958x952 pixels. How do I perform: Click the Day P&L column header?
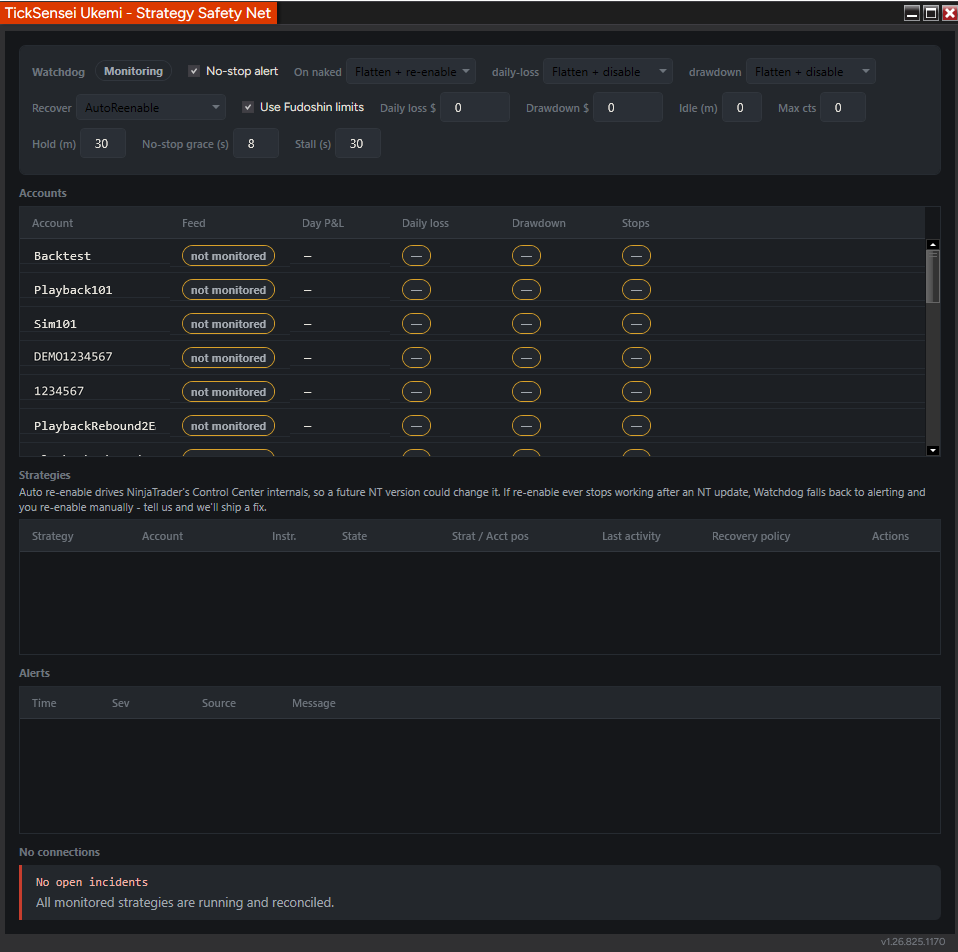pos(323,223)
